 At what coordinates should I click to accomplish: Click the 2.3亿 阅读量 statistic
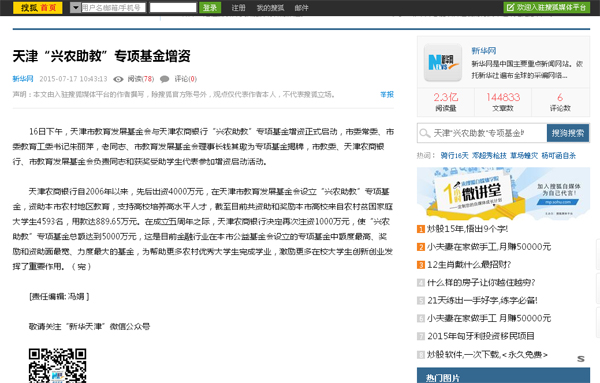(446, 102)
